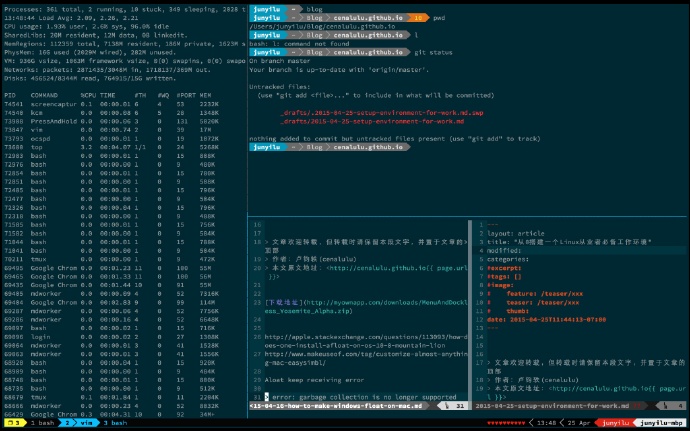
Task: Select Google Chrom process row 69484
Action: (x=112, y=302)
